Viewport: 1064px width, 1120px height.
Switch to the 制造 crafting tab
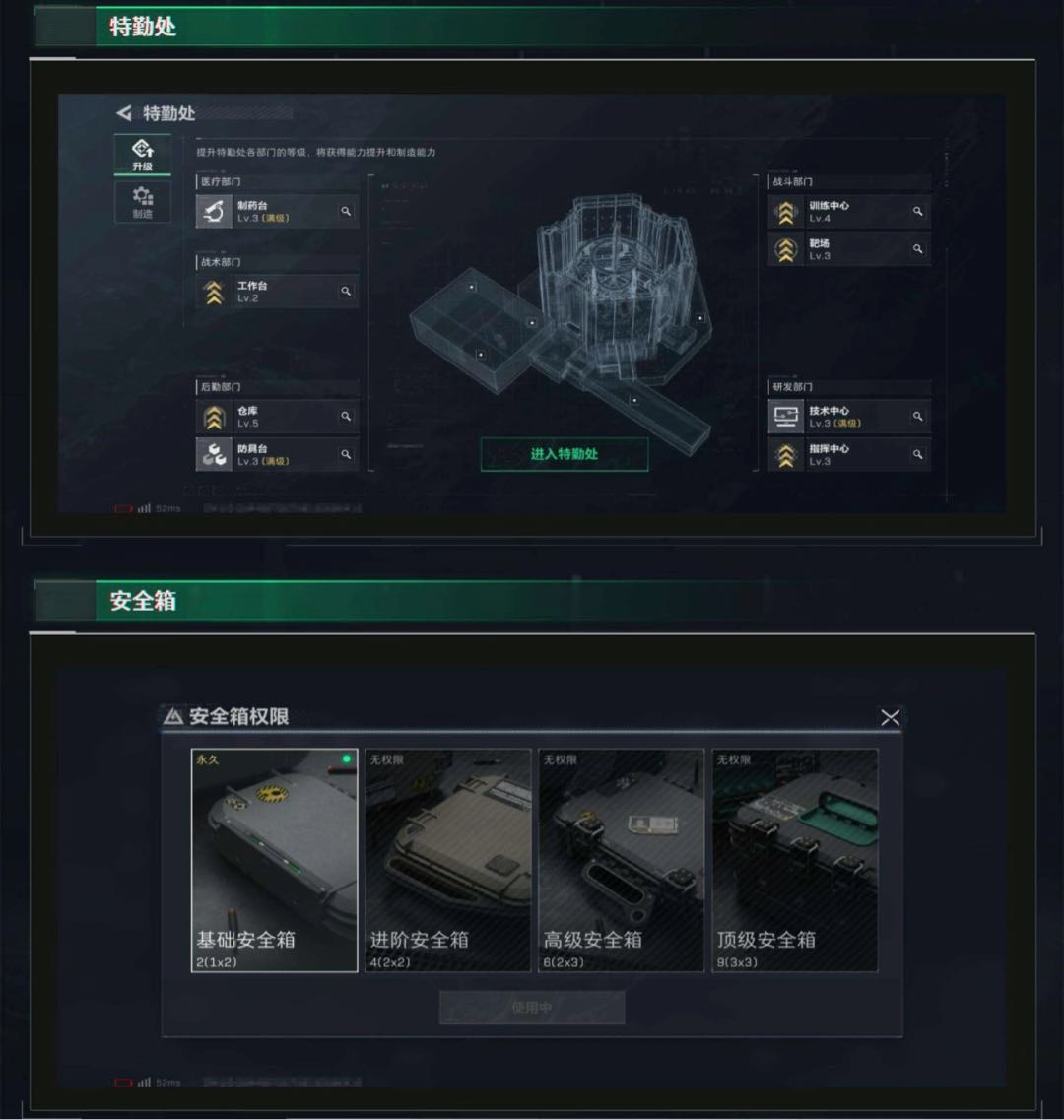point(142,202)
